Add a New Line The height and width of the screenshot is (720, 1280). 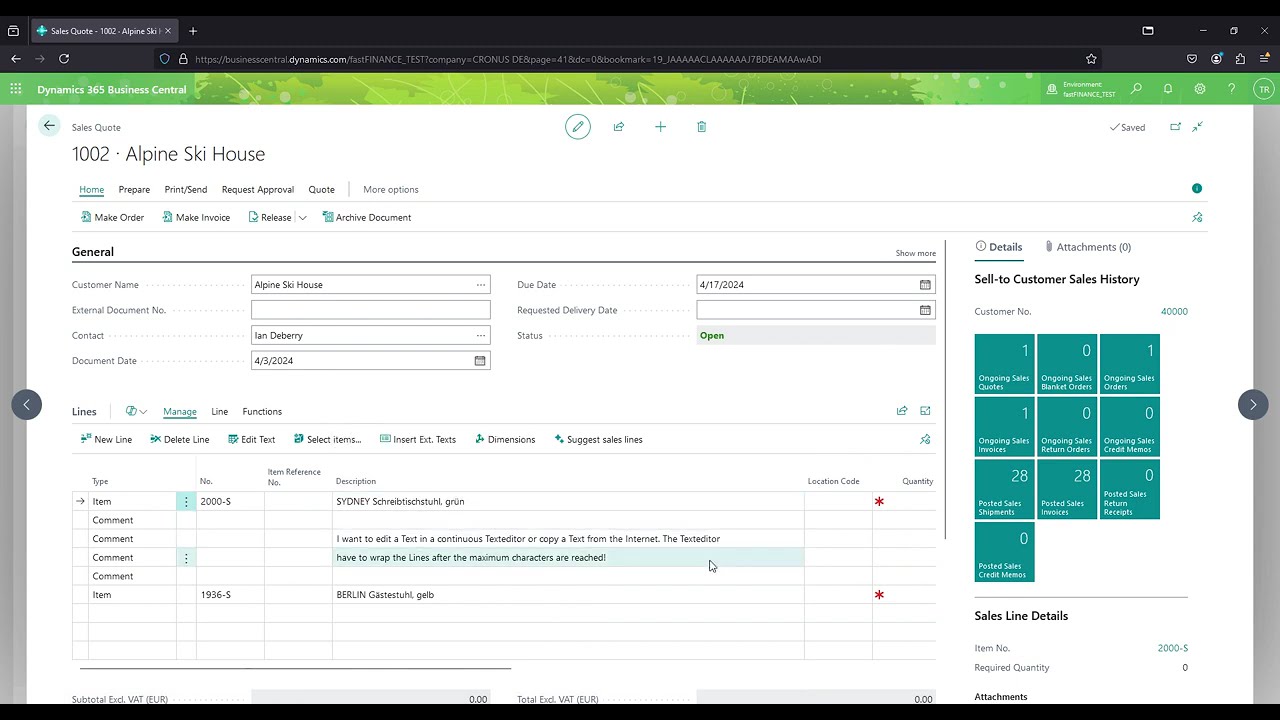(x=106, y=439)
